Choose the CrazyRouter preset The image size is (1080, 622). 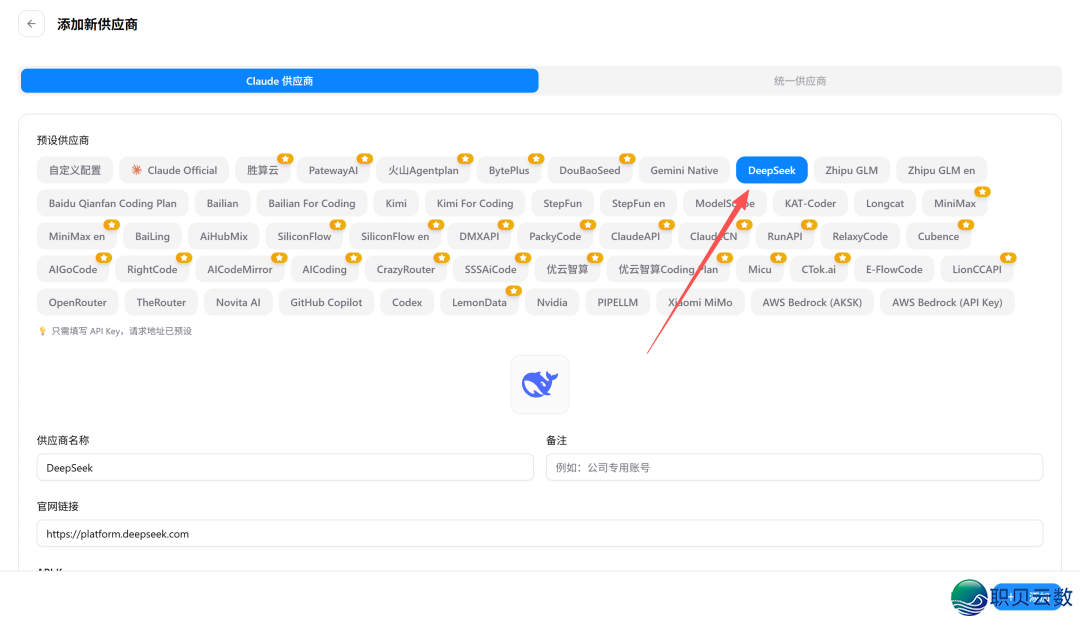pos(406,269)
